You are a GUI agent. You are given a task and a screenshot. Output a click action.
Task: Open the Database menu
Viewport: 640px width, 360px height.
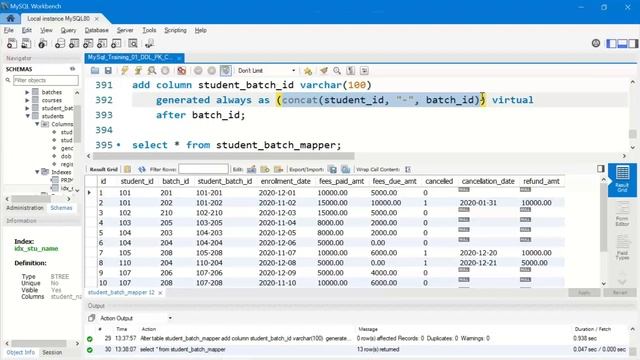[96, 30]
